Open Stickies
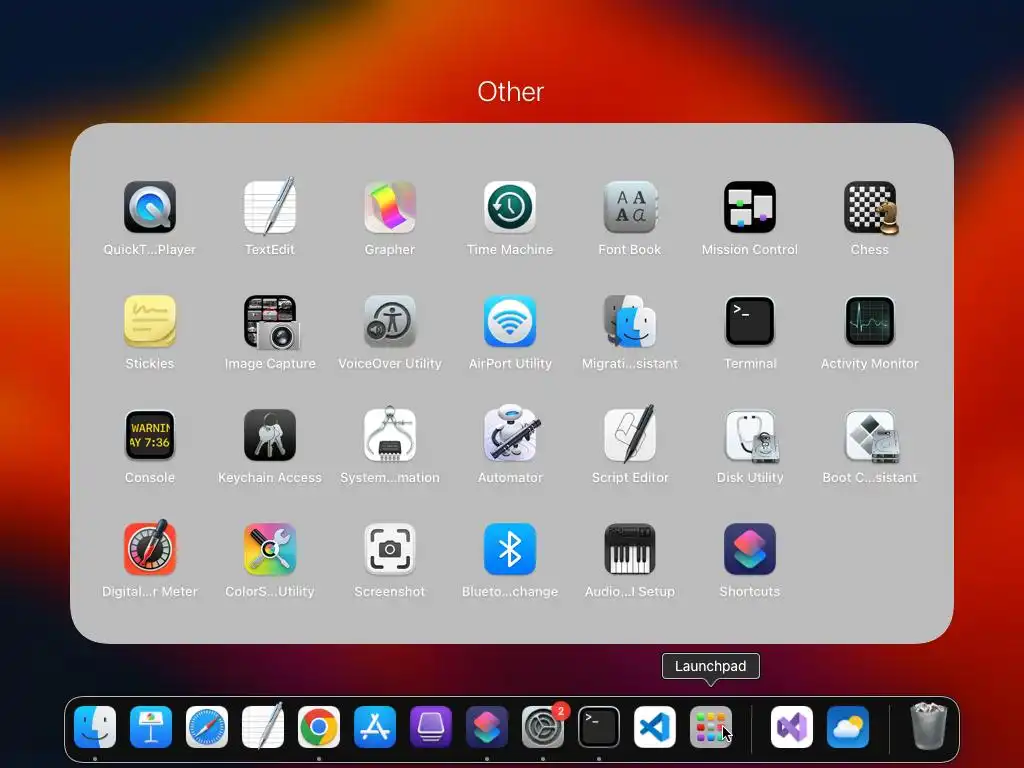Viewport: 1024px width, 768px height. coord(150,321)
